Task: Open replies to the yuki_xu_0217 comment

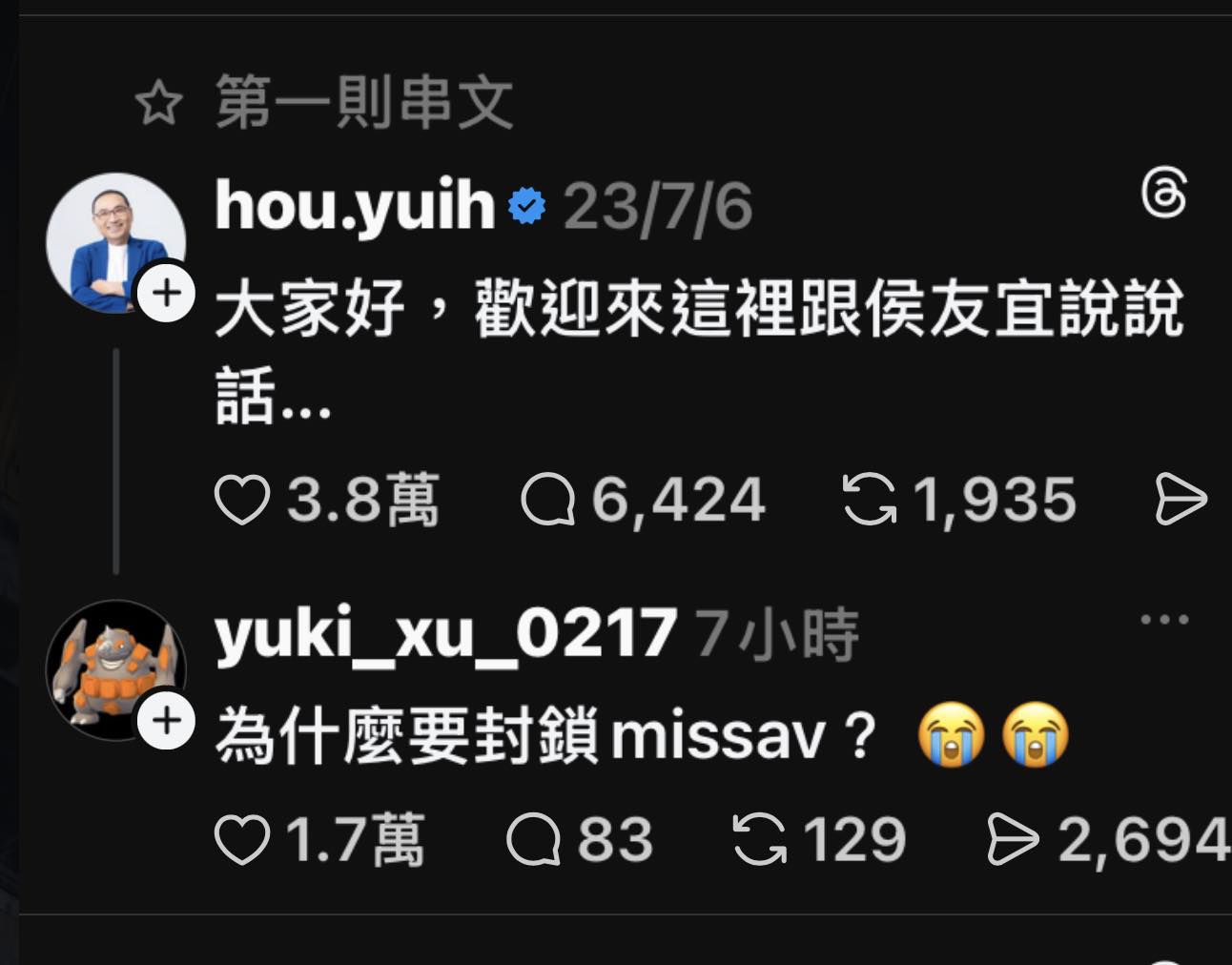Action: coord(534,839)
